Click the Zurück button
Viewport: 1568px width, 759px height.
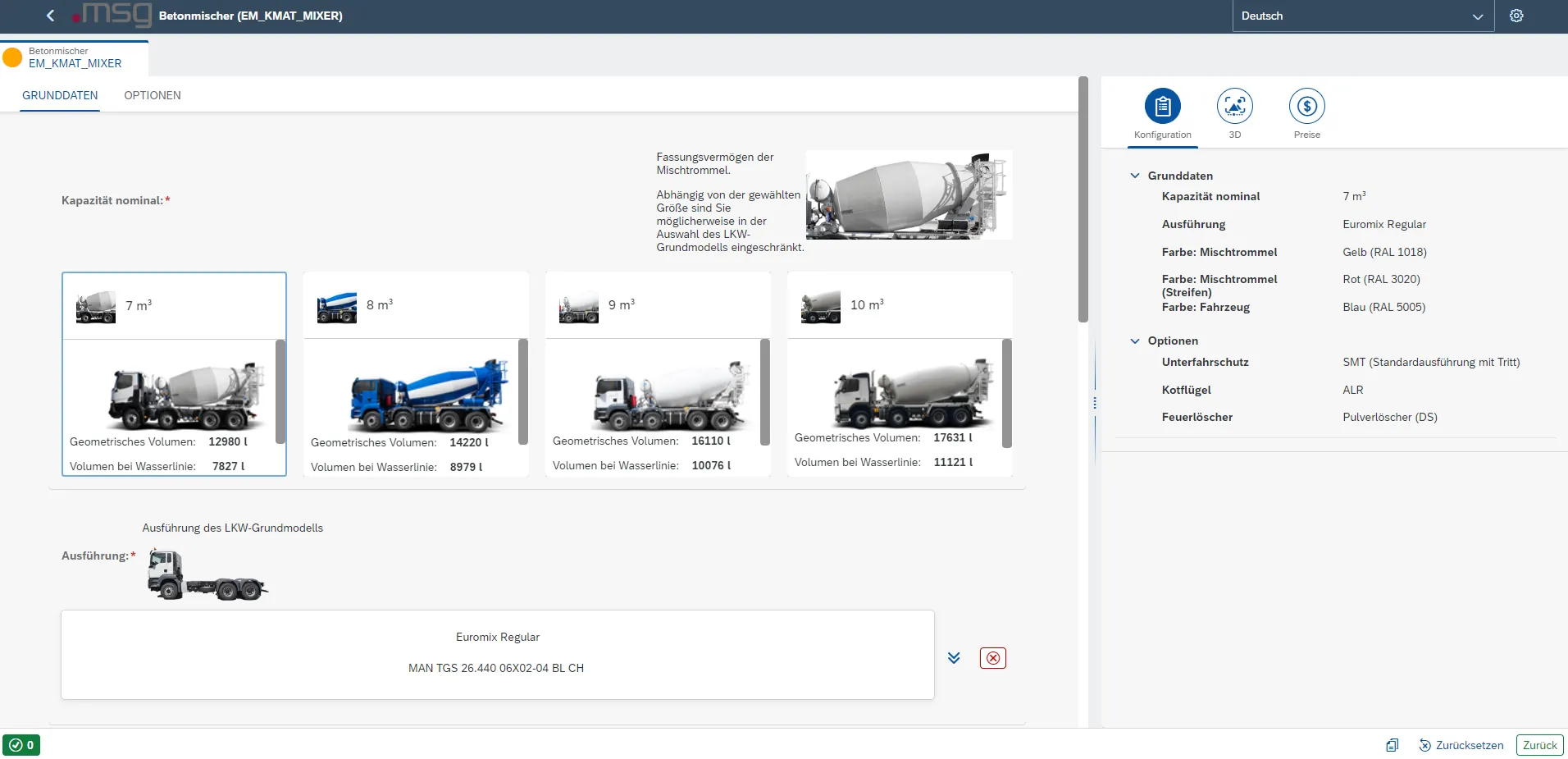coord(1539,745)
